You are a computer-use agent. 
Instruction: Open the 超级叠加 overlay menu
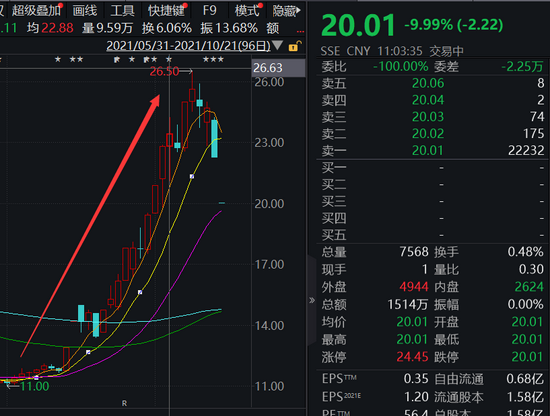[x=36, y=11]
